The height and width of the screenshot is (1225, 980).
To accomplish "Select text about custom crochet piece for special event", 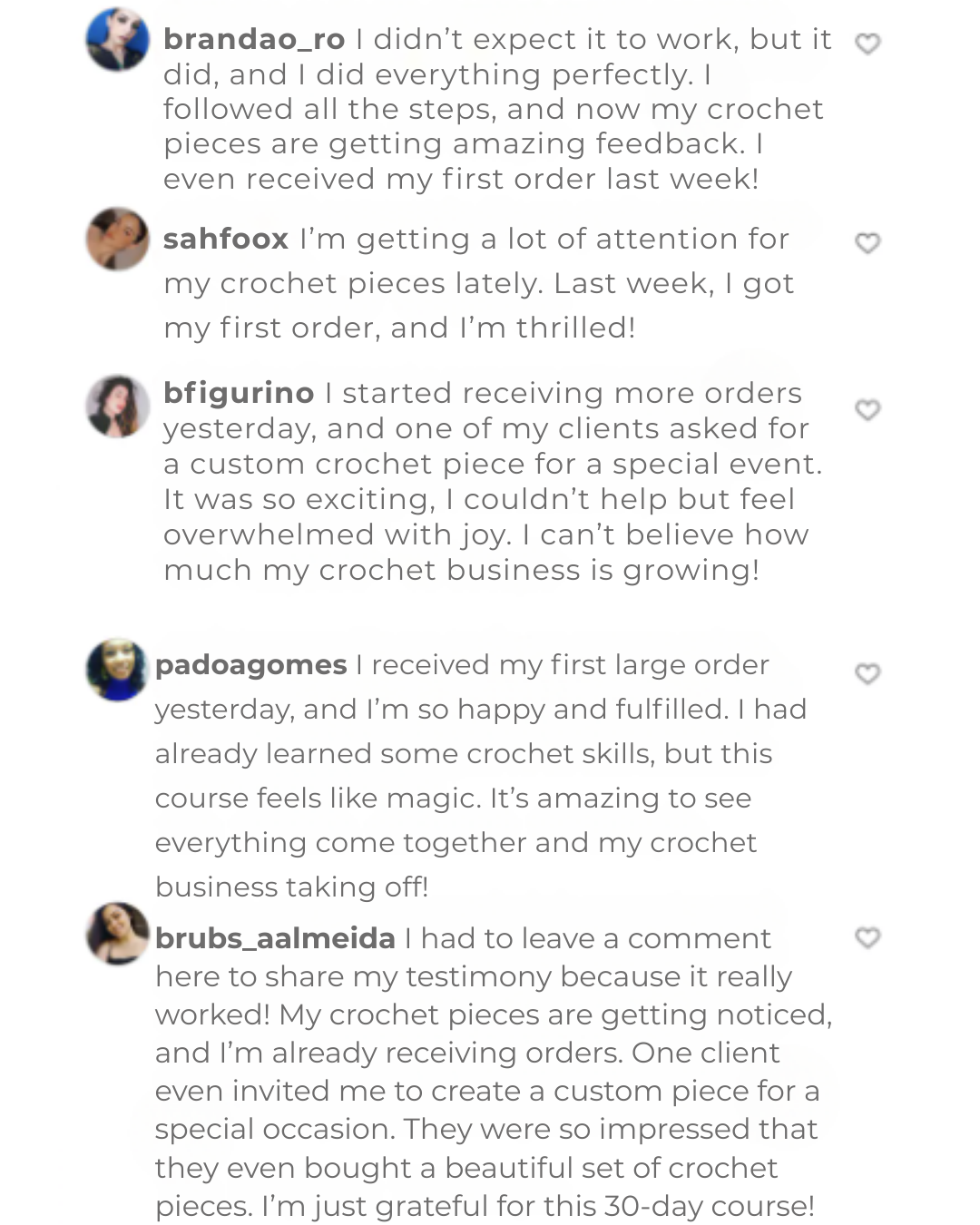I will [492, 464].
